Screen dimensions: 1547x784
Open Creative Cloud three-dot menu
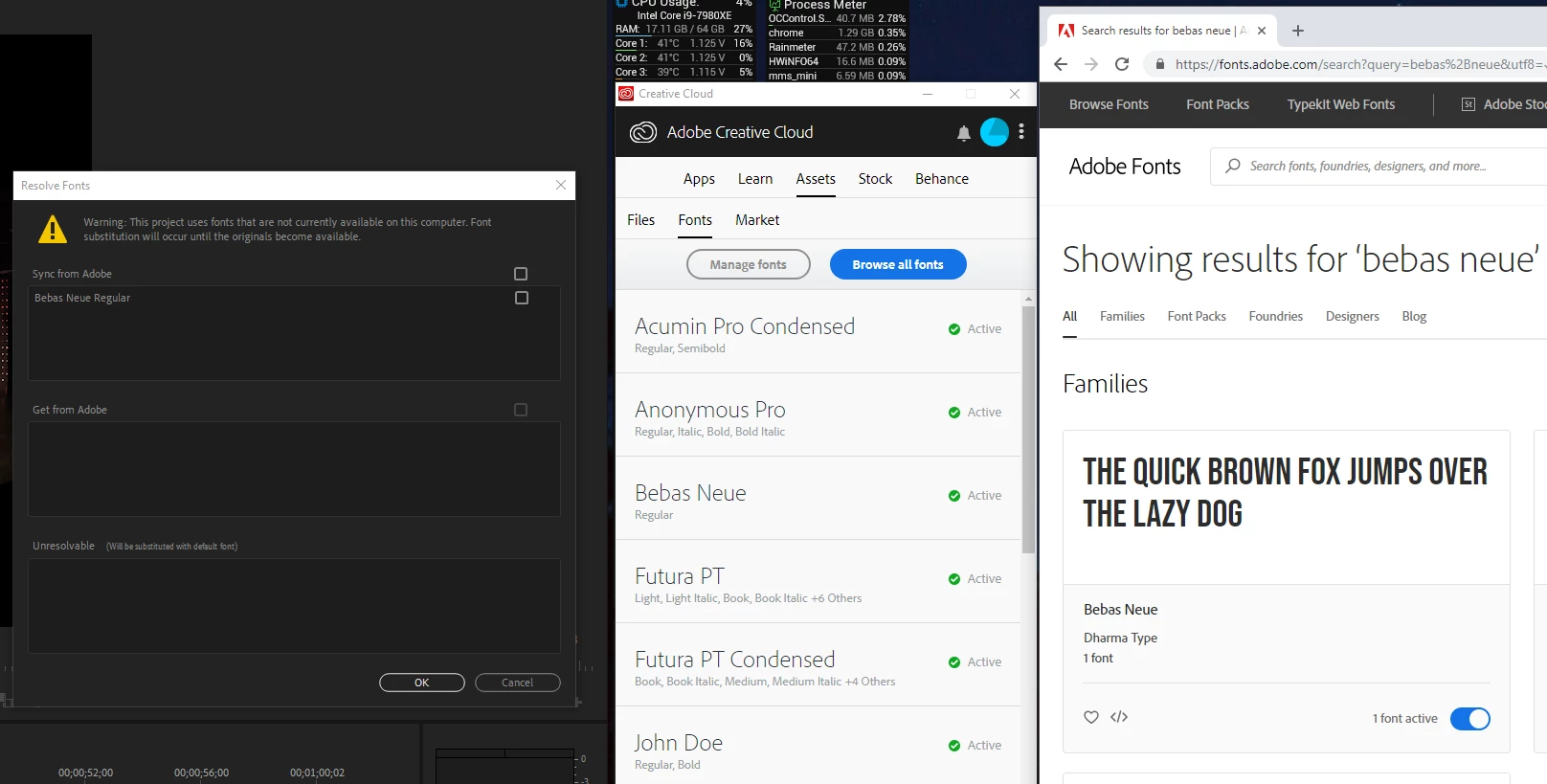[x=1021, y=132]
